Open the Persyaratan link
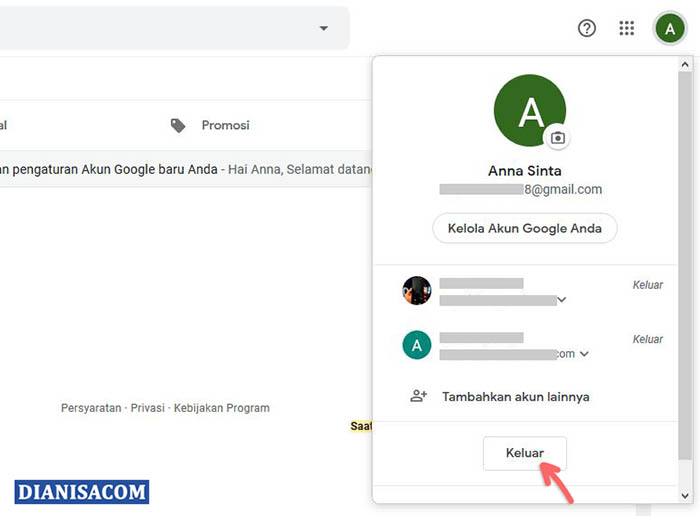The height and width of the screenshot is (516, 700). click(x=91, y=408)
